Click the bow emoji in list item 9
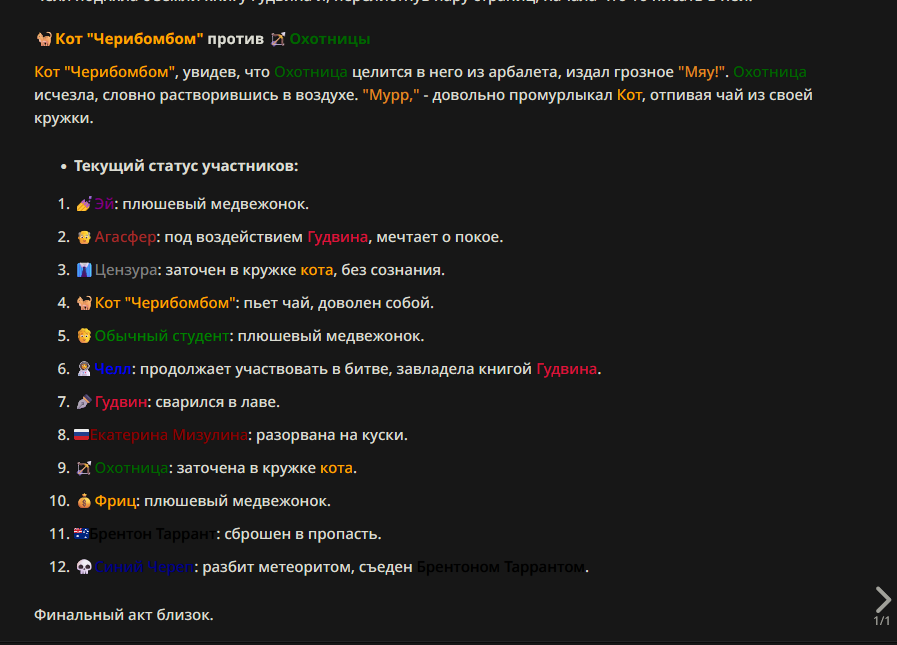This screenshot has height=645, width=897. [84, 468]
